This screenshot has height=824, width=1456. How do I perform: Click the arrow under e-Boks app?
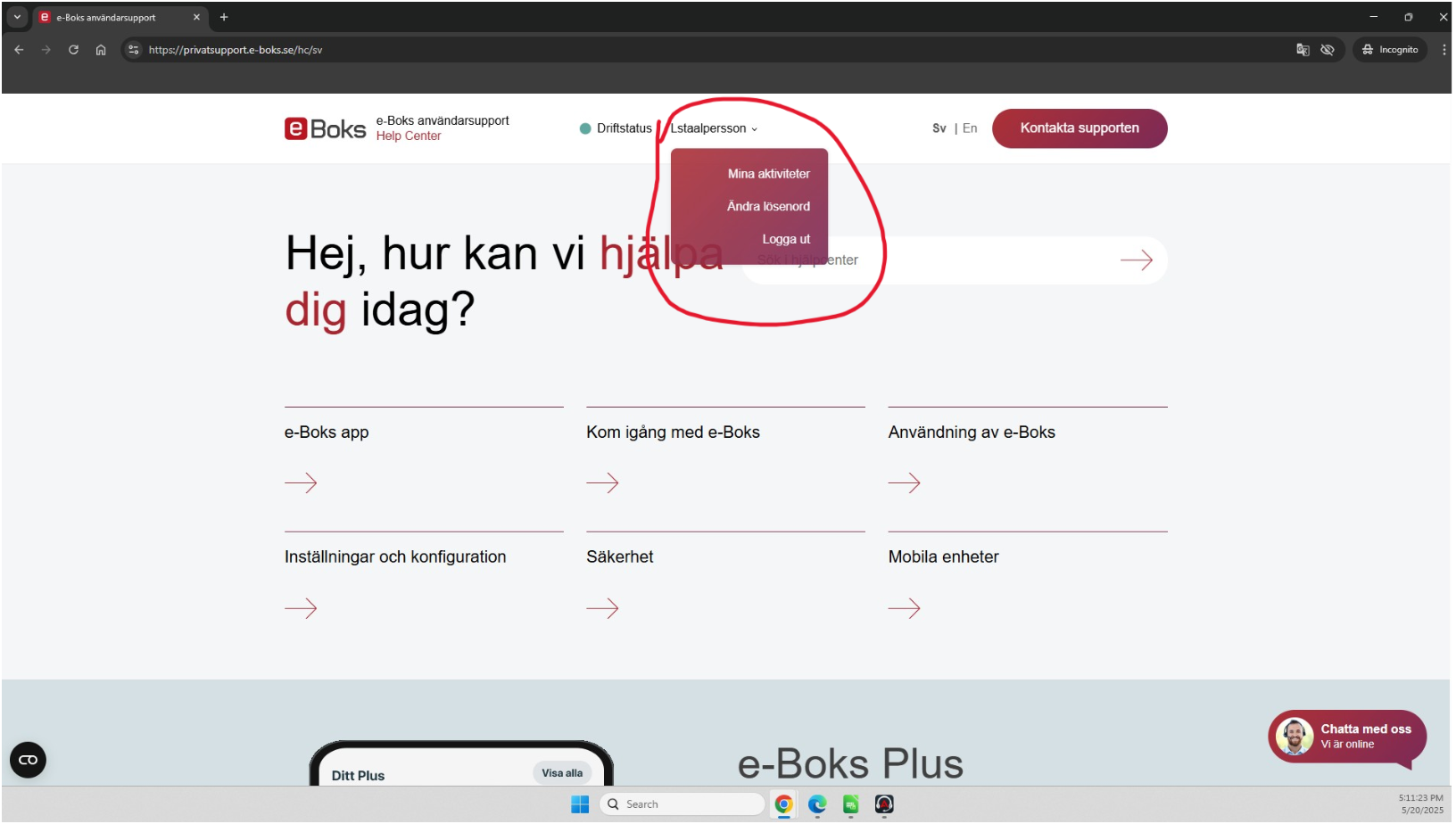301,483
